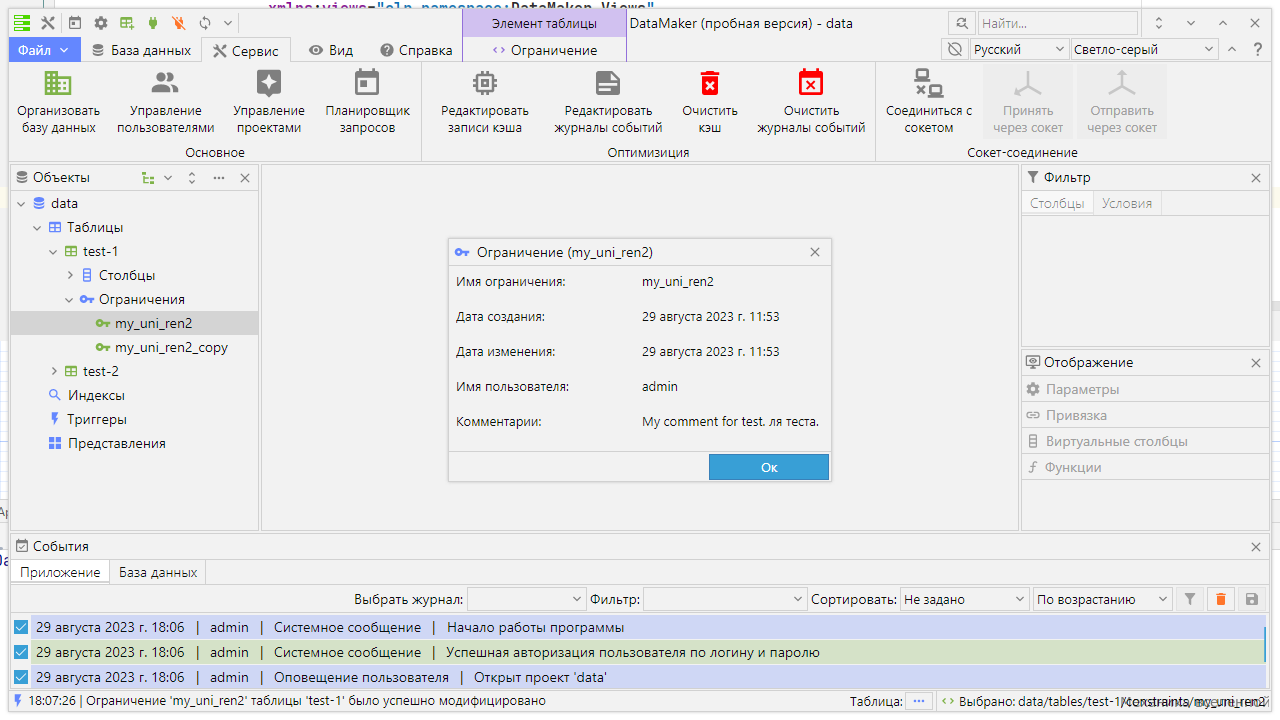Screen dimensions: 1280x720
Task: Click the orange delete icon in События toolbar
Action: tap(1220, 599)
